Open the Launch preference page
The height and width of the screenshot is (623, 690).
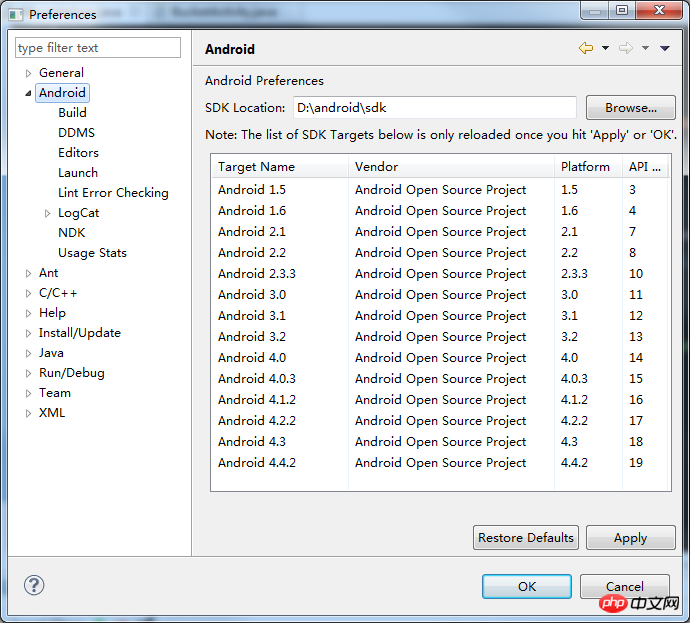pyautogui.click(x=78, y=173)
